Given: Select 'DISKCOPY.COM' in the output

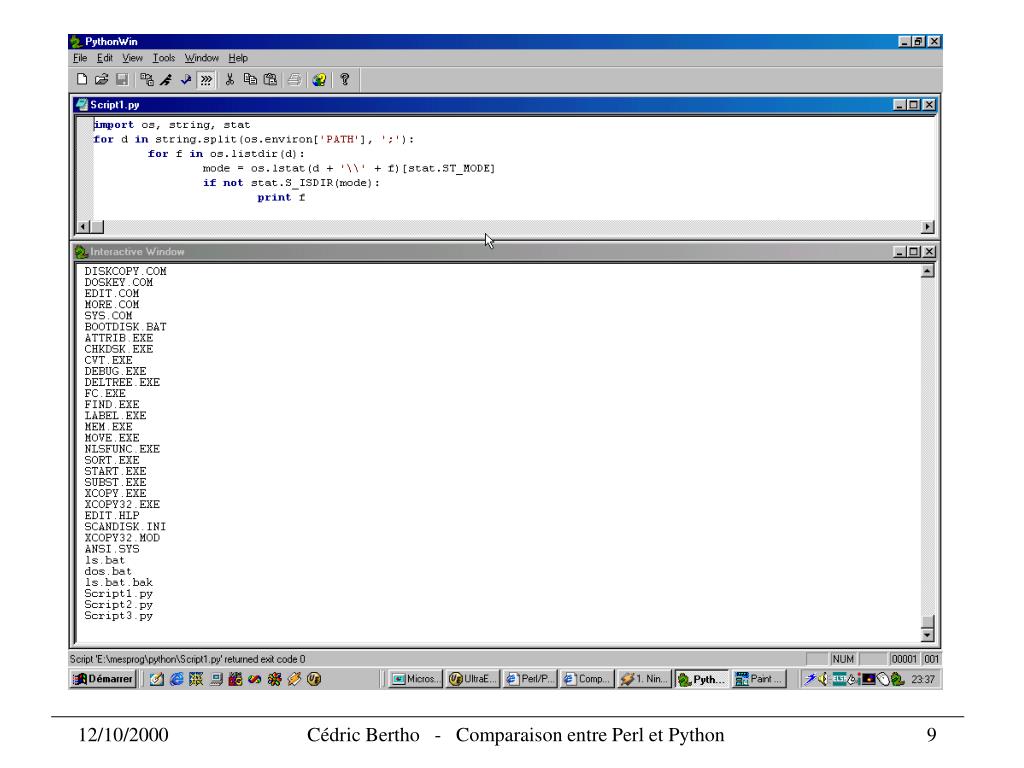Looking at the screenshot, I should click(x=125, y=271).
